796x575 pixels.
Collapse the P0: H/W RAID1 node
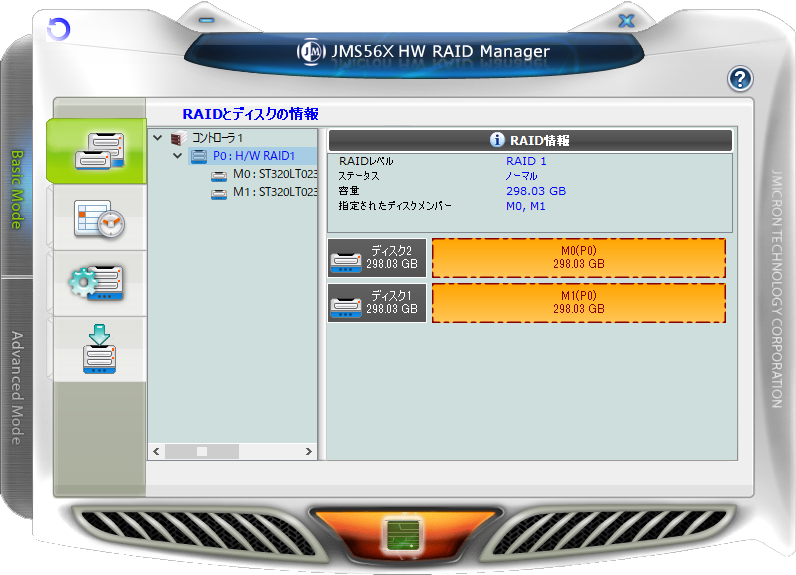(177, 156)
